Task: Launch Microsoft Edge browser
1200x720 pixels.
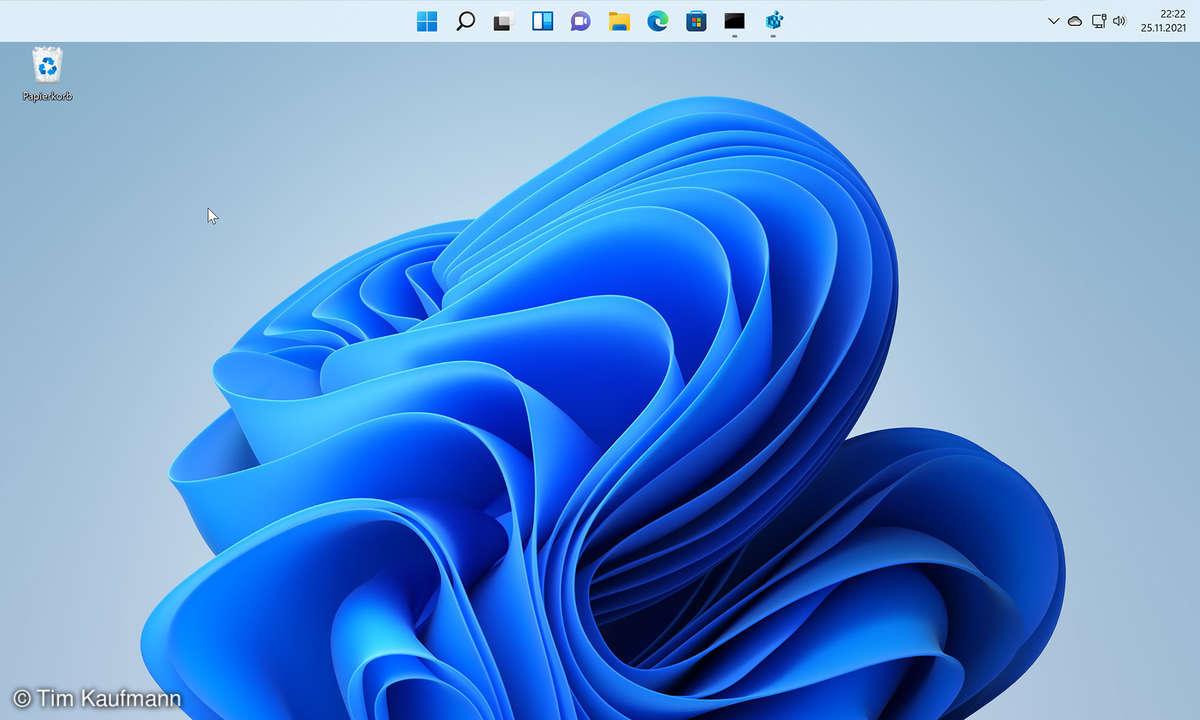Action: coord(657,21)
